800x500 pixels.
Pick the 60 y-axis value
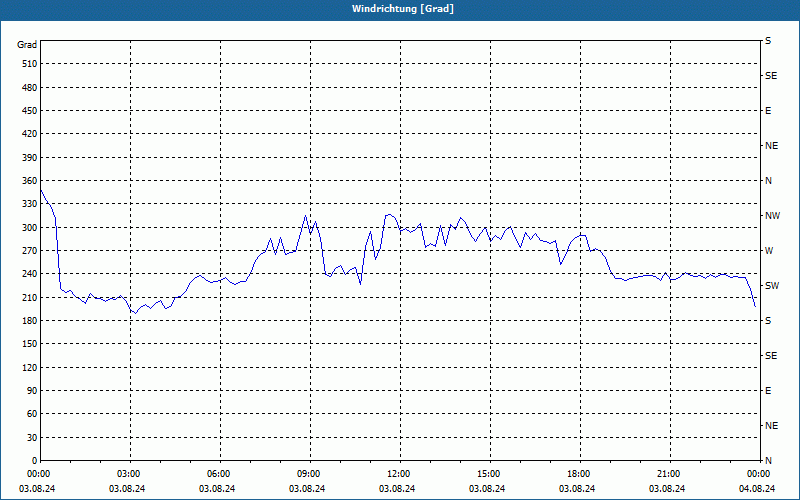tap(32, 414)
